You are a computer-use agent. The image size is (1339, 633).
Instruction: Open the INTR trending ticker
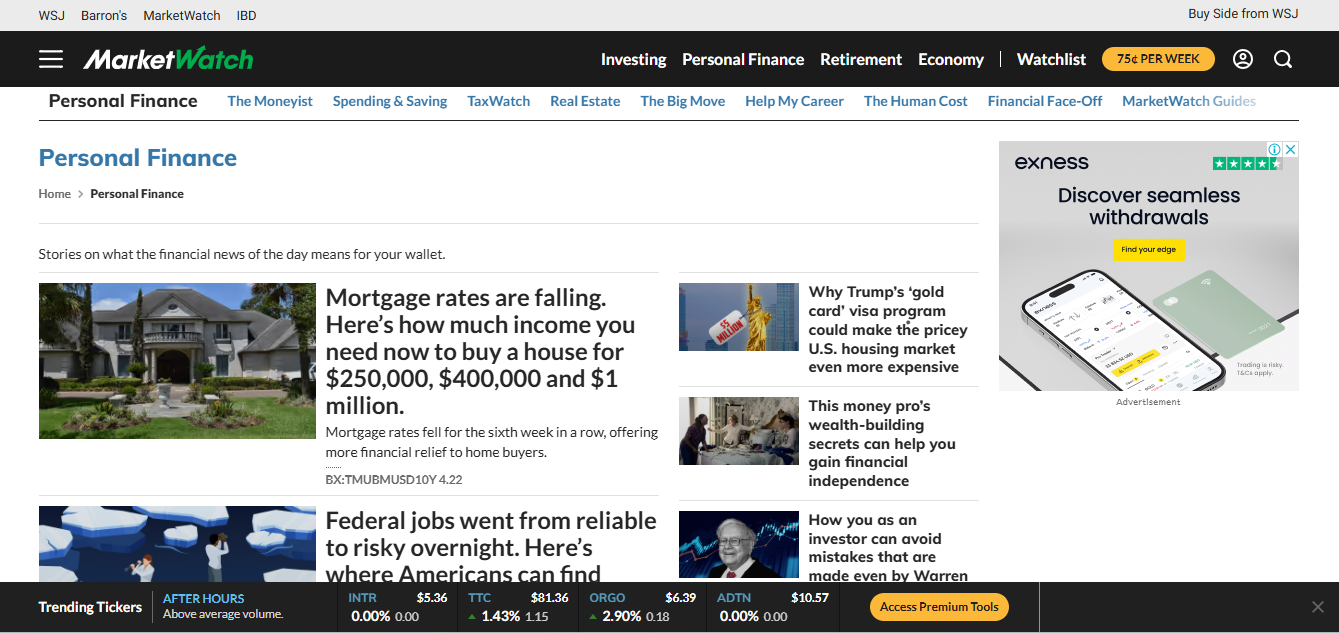click(398, 607)
